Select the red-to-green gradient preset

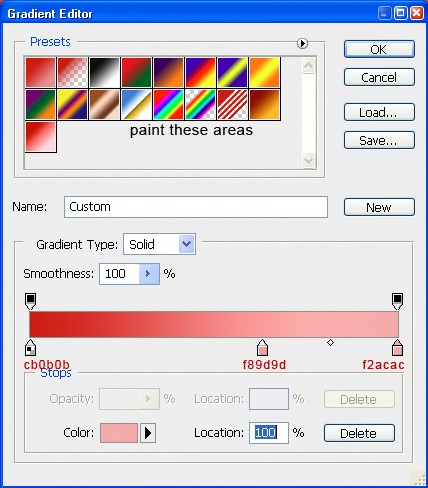[136, 72]
